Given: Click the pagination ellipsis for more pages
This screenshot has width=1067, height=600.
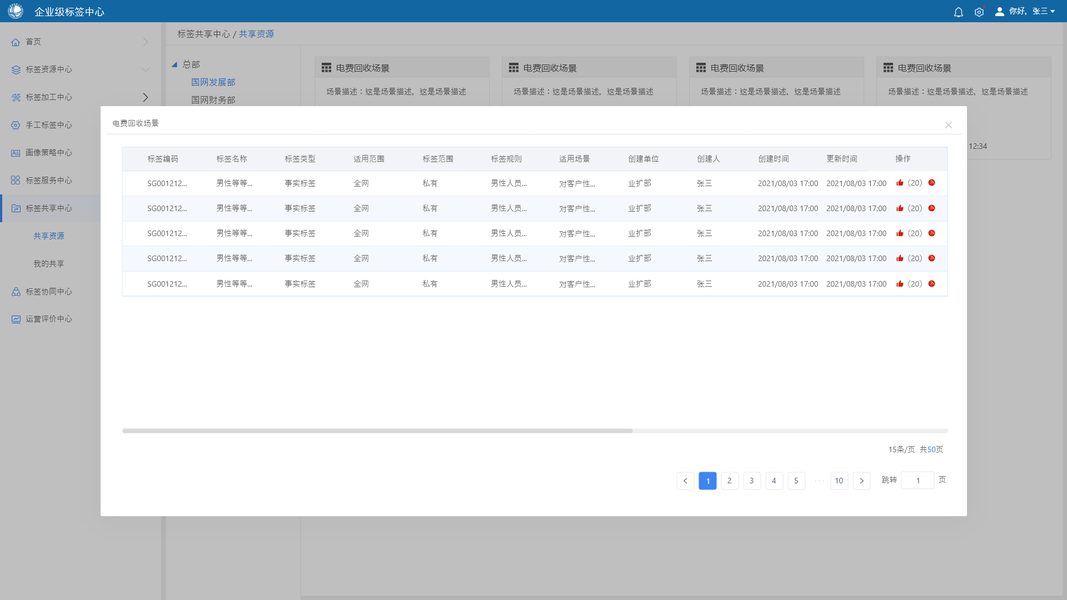Looking at the screenshot, I should [819, 481].
